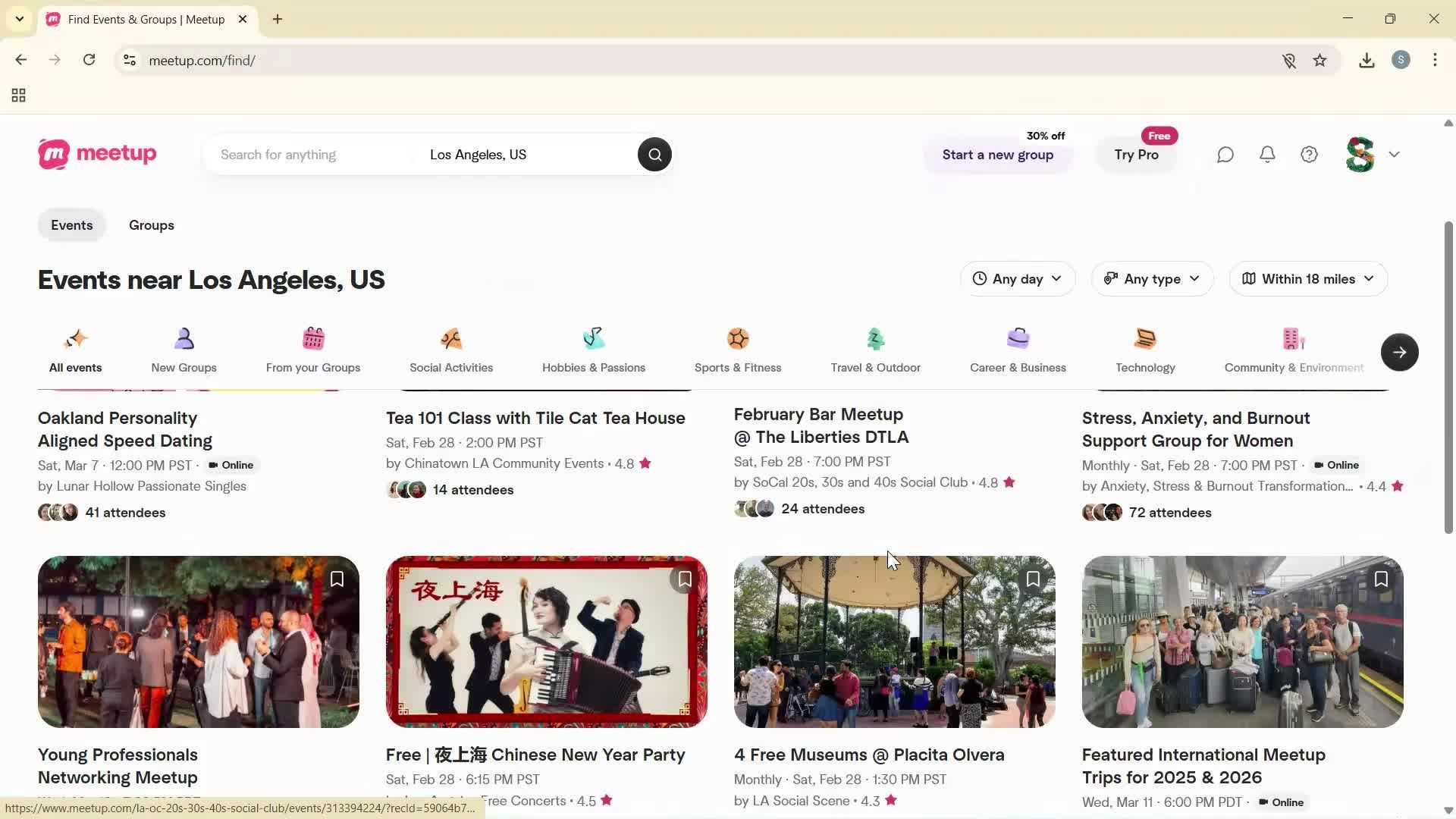Open the Hobbies & Passions category
This screenshot has width=1456, height=819.
click(592, 349)
